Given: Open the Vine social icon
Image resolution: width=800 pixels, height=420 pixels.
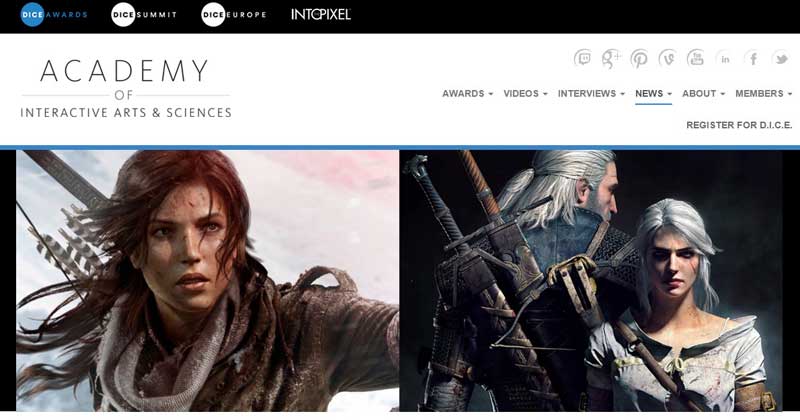Looking at the screenshot, I should pyautogui.click(x=667, y=58).
